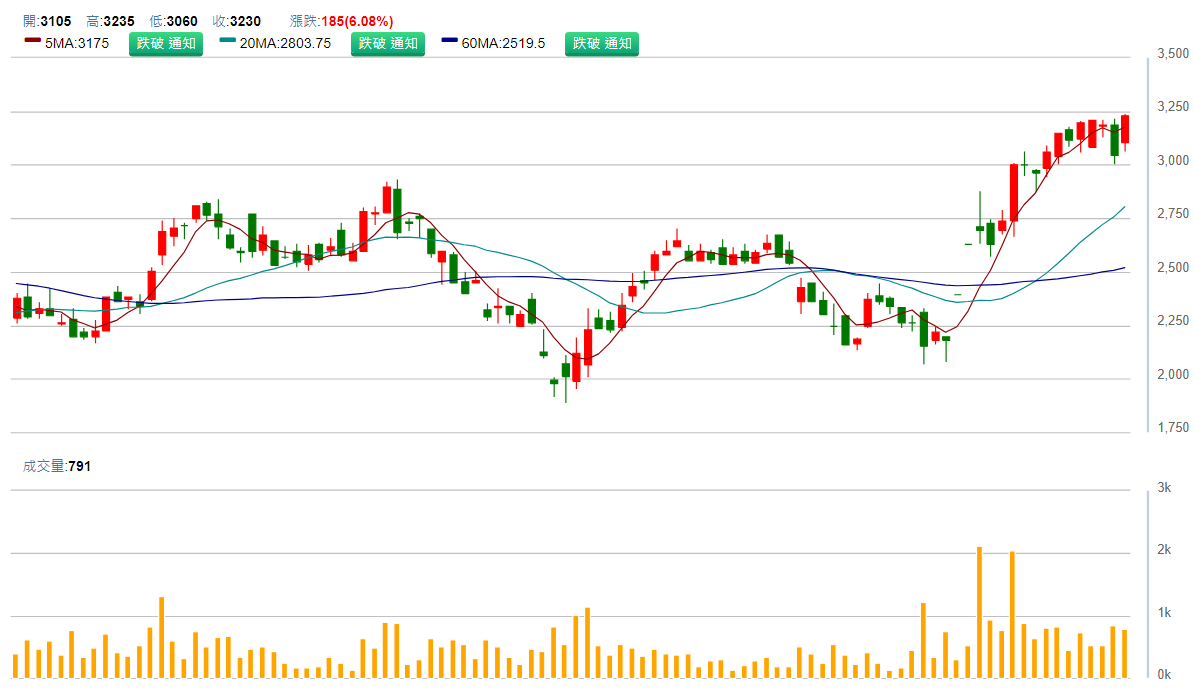Select the teal 20MA legend marker
The height and width of the screenshot is (695, 1194).
coord(229,41)
